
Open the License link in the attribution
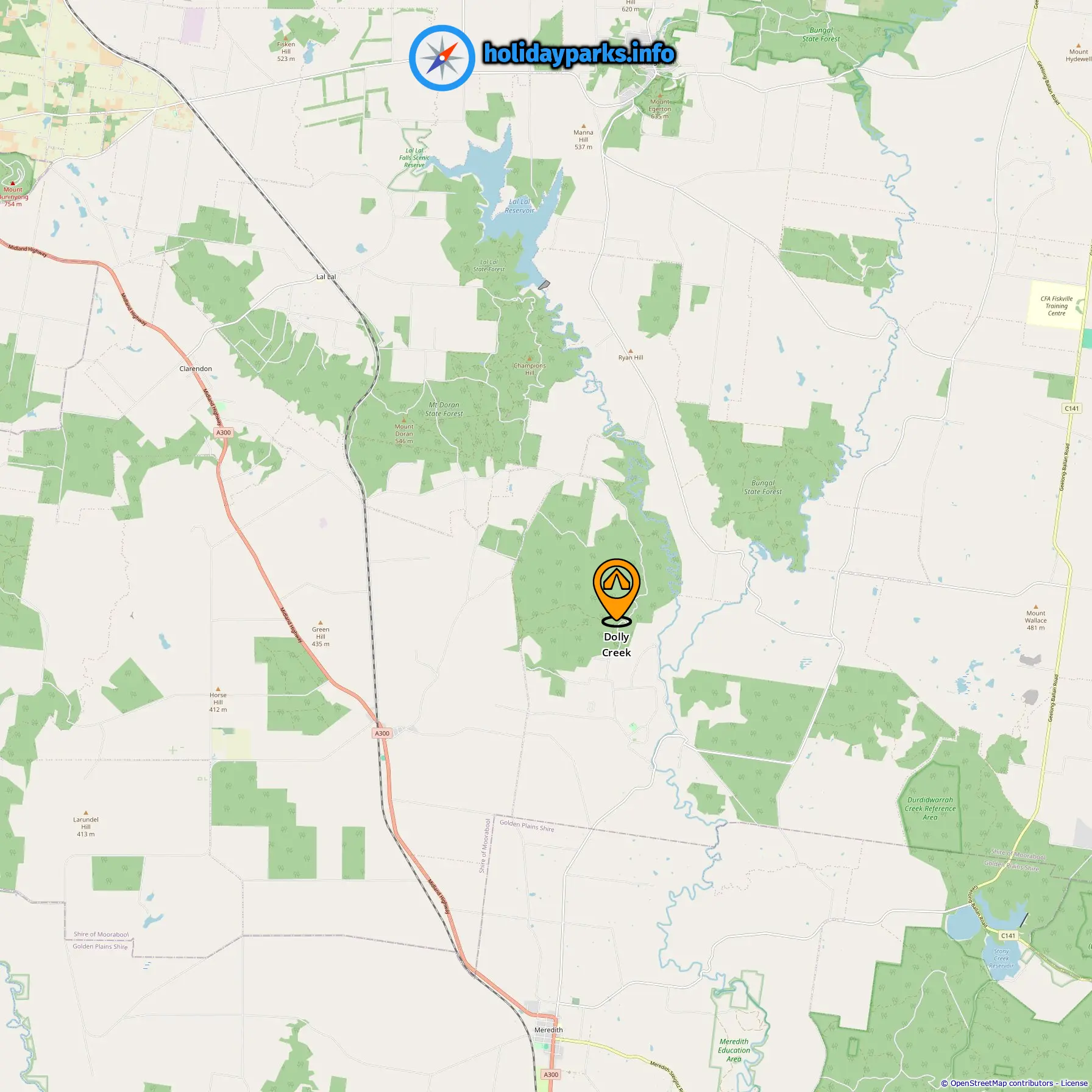tap(1074, 1083)
